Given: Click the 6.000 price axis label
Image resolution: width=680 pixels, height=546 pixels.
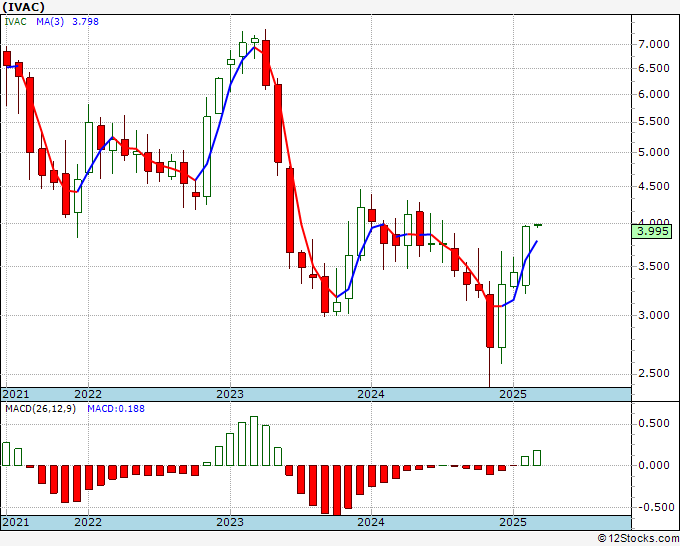Looking at the screenshot, I should pos(654,95).
